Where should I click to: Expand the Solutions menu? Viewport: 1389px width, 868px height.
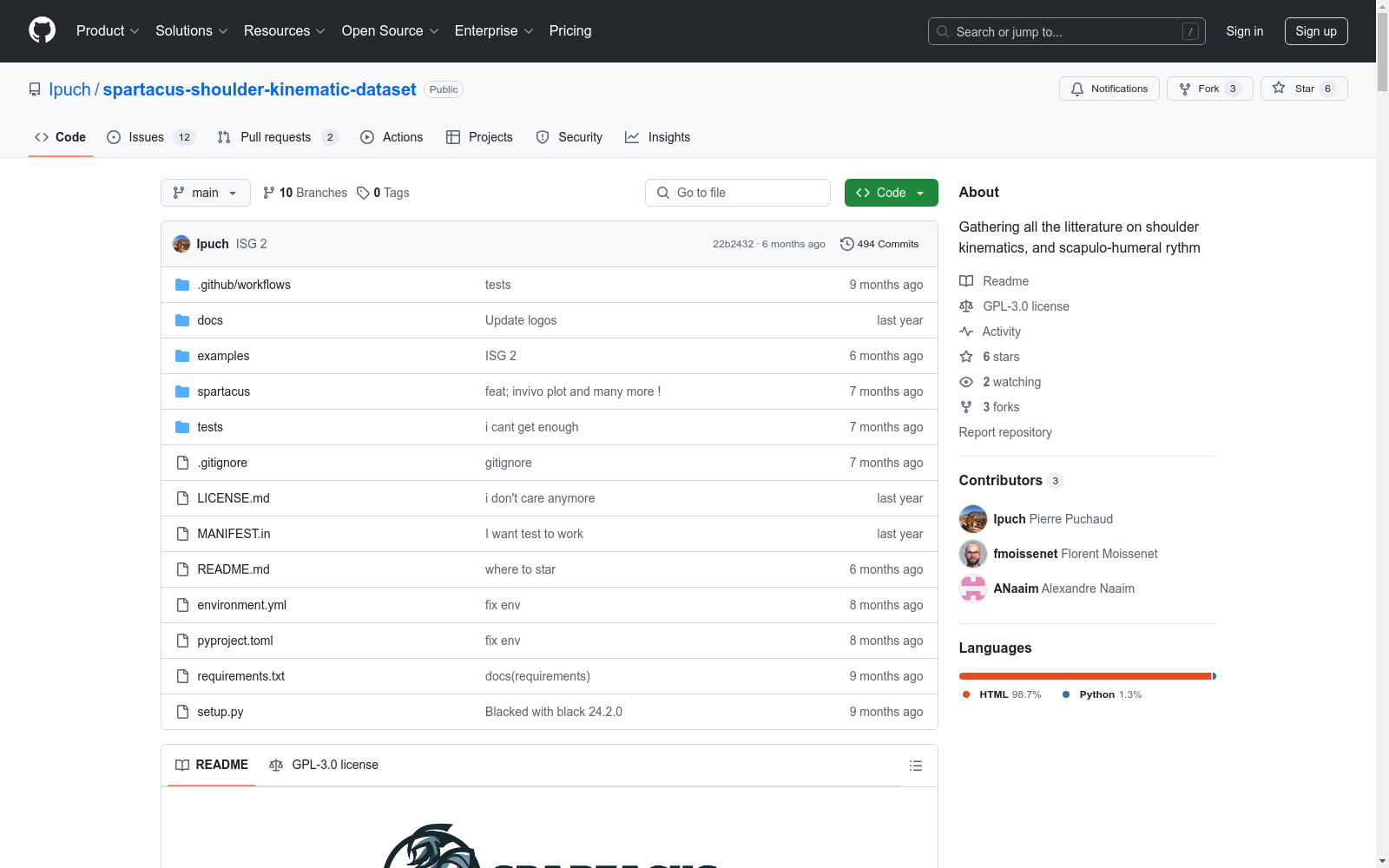(192, 30)
